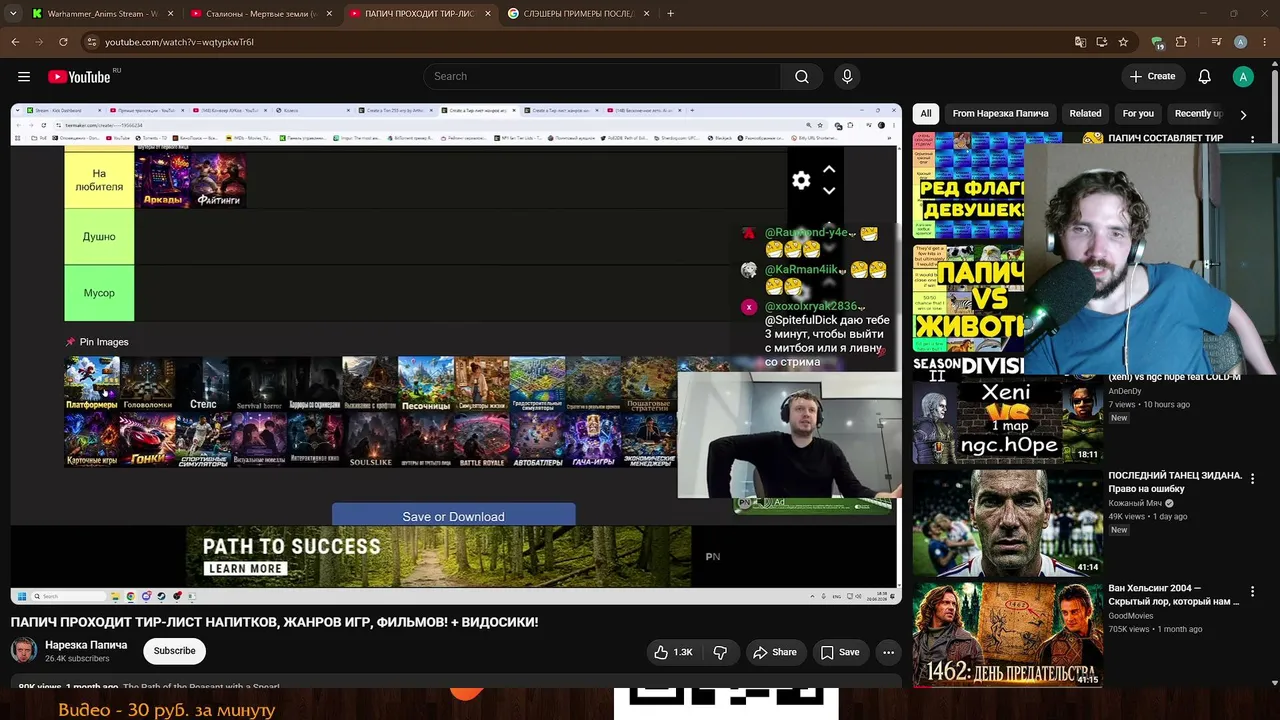Close the СЛЭШЕРЫ ПРИМЕРЫ Google tab
1280x720 pixels.
coord(647,14)
